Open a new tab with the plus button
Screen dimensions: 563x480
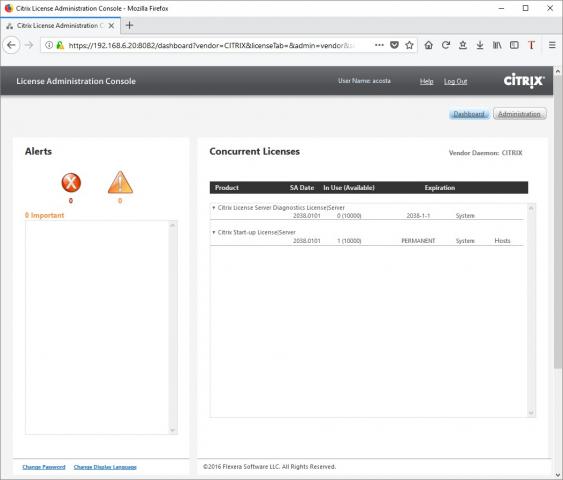coord(129,25)
